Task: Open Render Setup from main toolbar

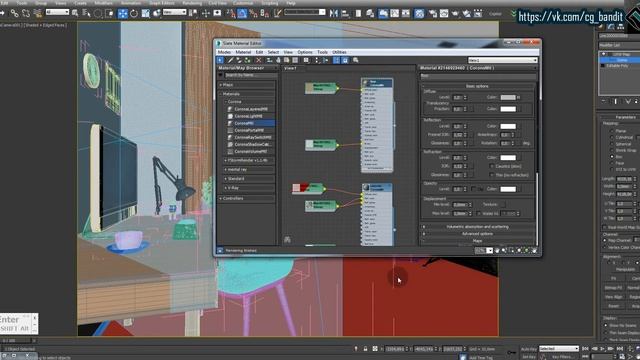Action: pos(433,13)
